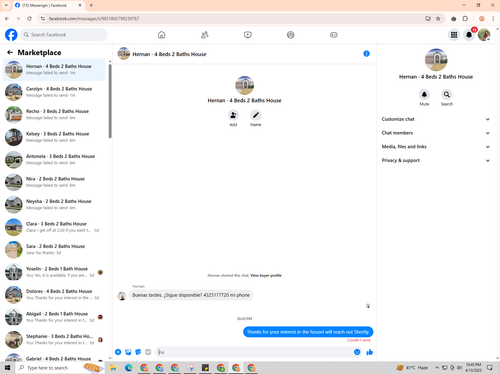This screenshot has width=500, height=374.
Task: Show hidden system tray icons chevron
Action: 437,368
